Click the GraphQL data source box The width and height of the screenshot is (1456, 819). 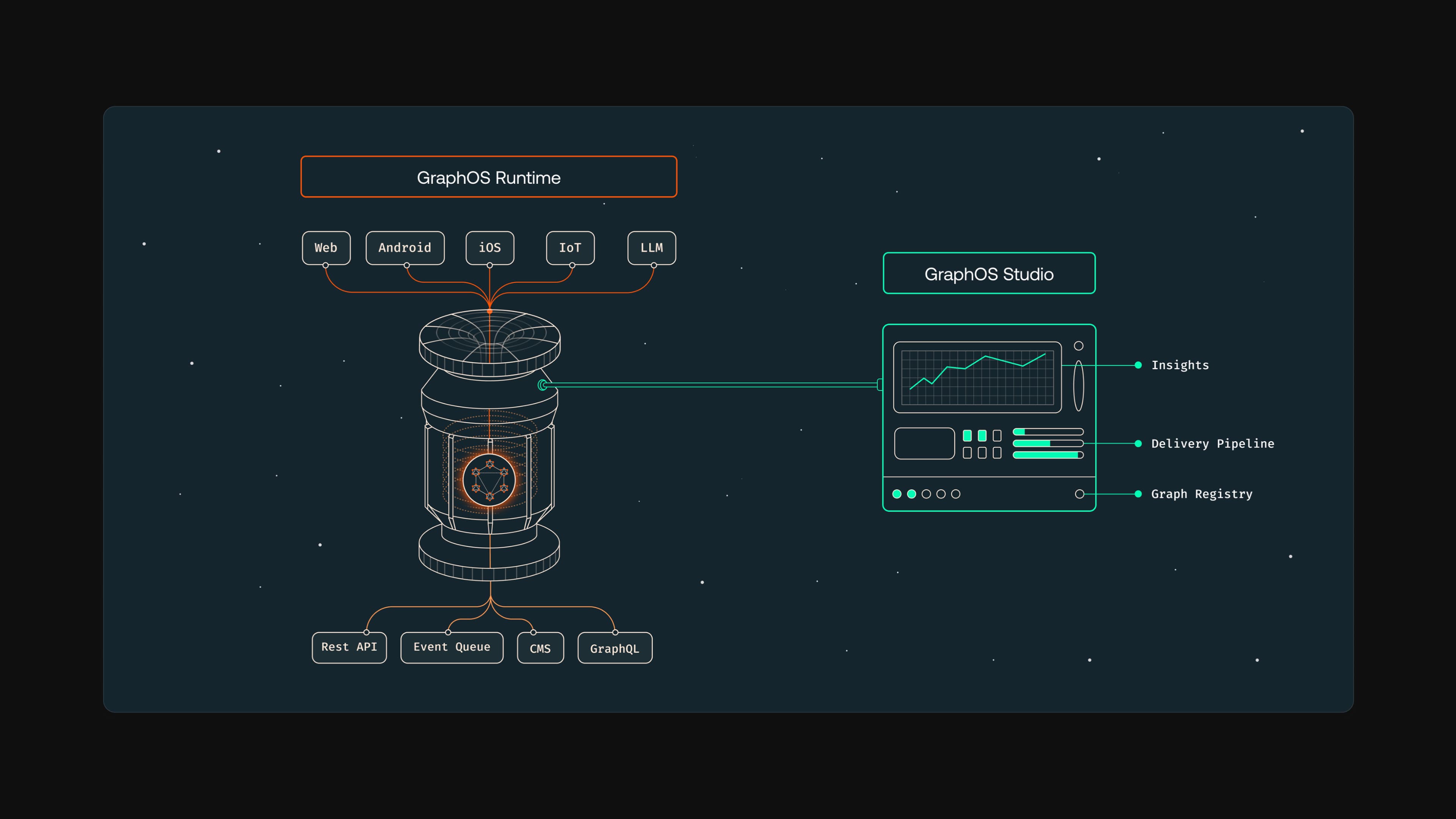click(x=614, y=648)
